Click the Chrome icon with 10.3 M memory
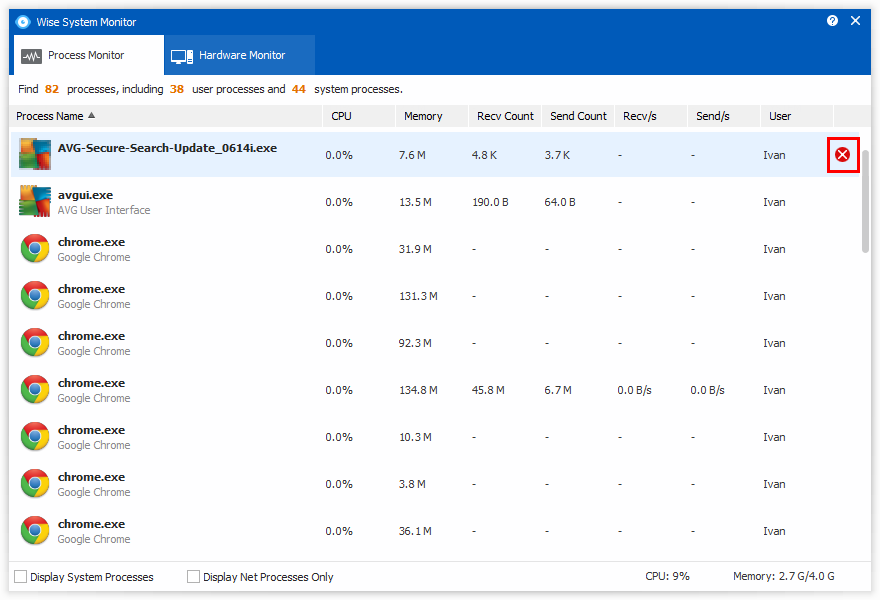The image size is (880, 600). click(x=35, y=437)
